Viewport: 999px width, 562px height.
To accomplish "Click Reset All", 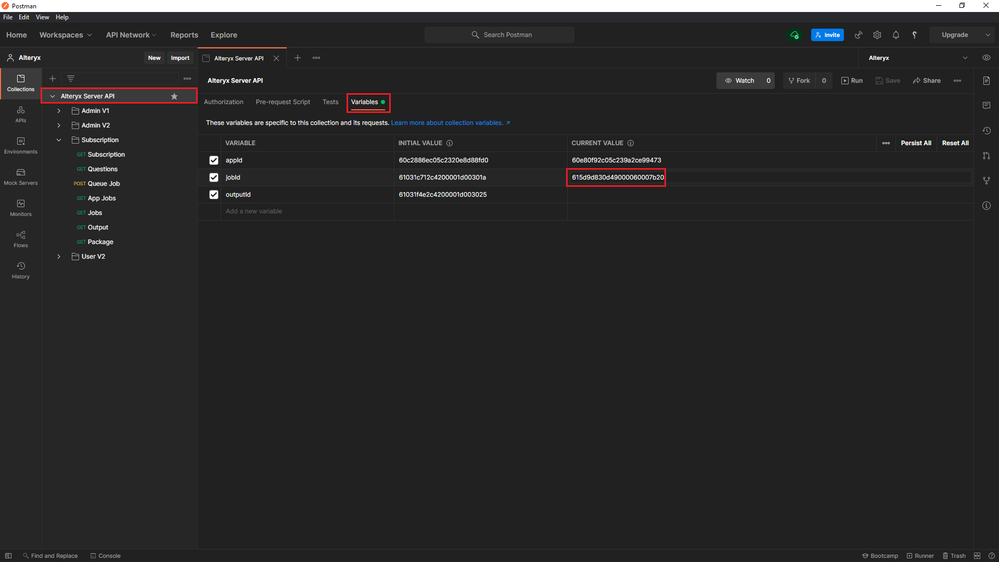I will (x=955, y=143).
